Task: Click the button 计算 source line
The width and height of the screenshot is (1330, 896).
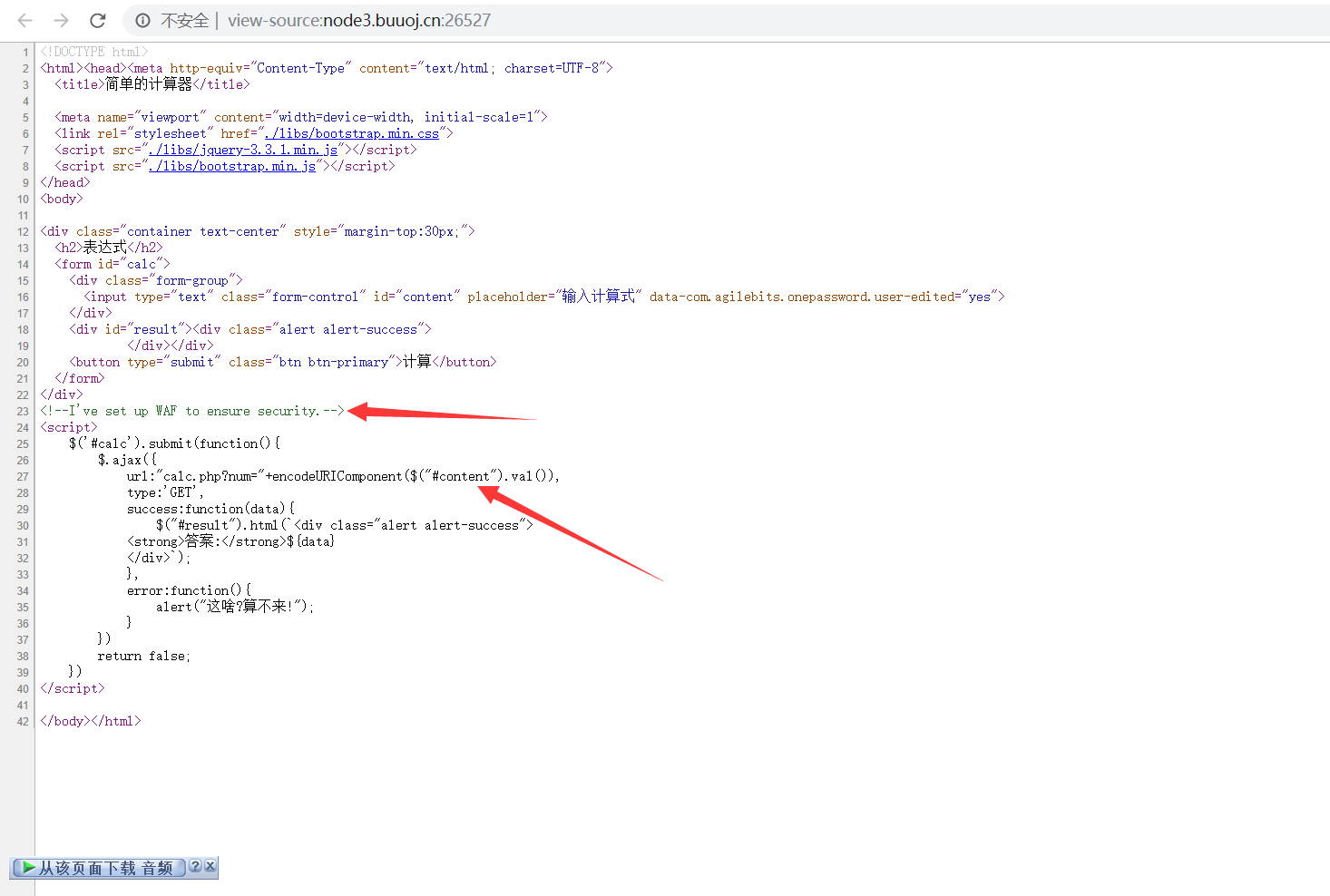Action: (283, 362)
